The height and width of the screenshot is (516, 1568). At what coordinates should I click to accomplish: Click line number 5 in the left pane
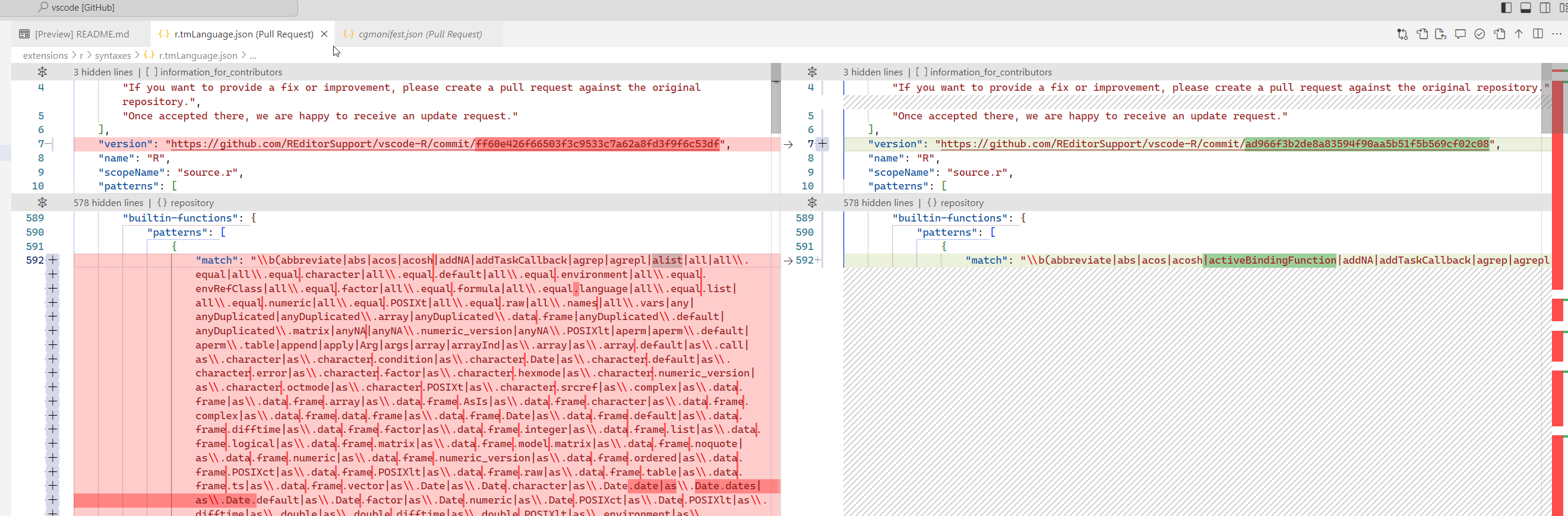tap(41, 116)
